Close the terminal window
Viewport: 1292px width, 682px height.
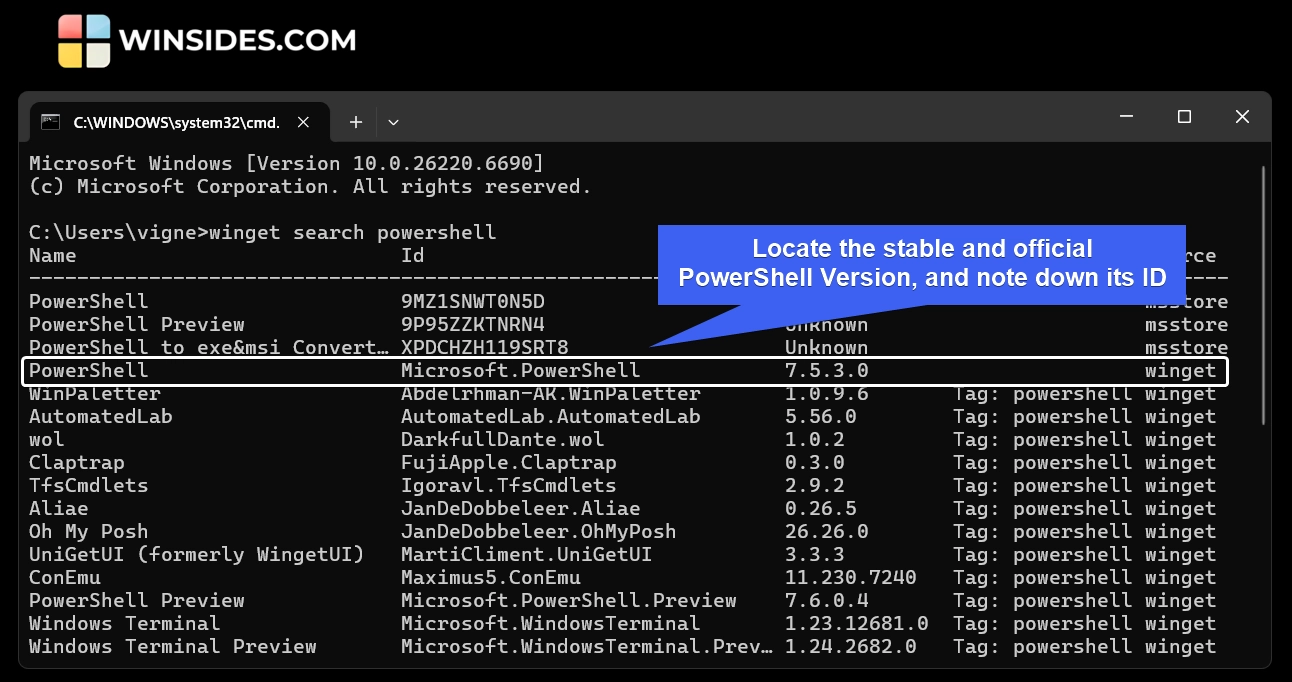pyautogui.click(x=1242, y=117)
